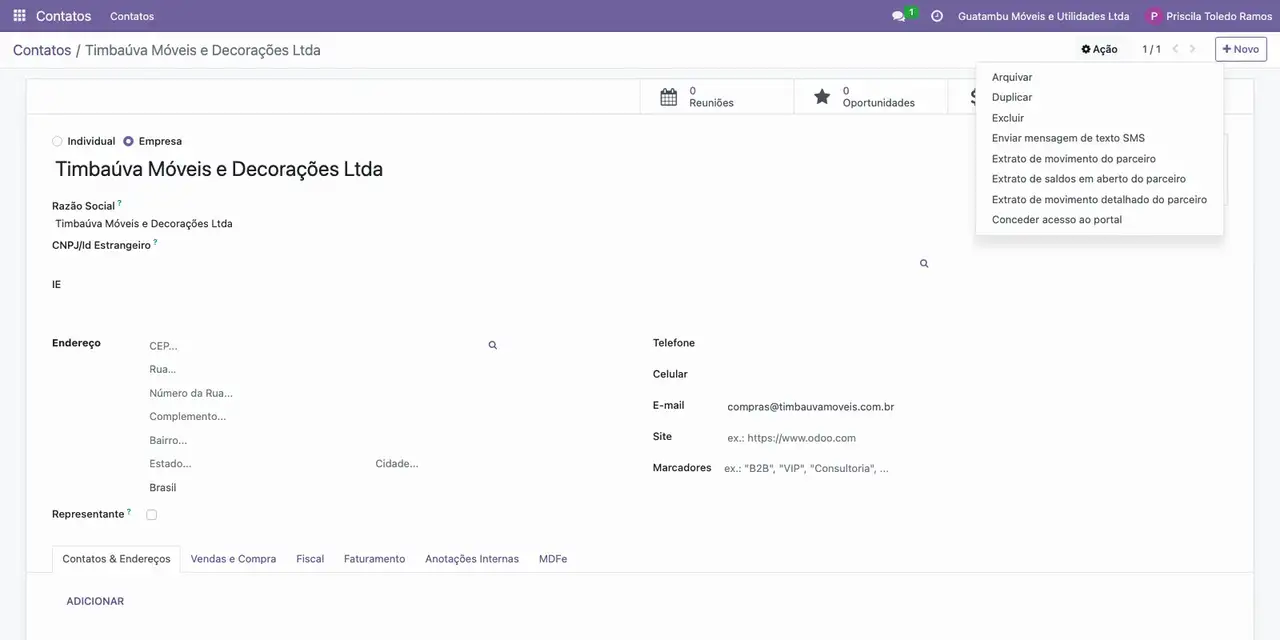
Task: Show CNPJ/Id Estrangeiro help tooltip mark
Action: [156, 242]
